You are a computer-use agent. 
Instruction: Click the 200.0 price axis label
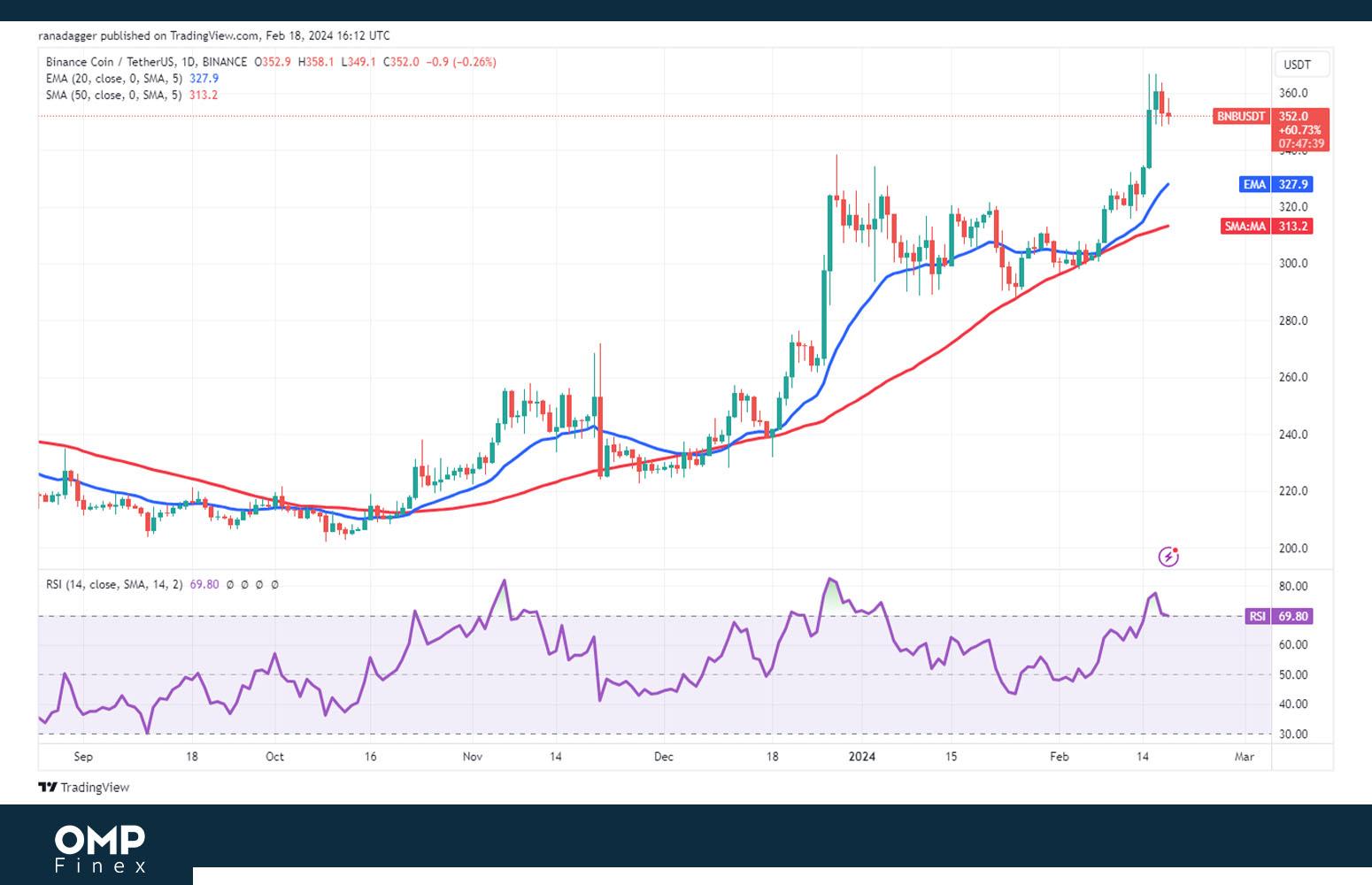(x=1293, y=548)
